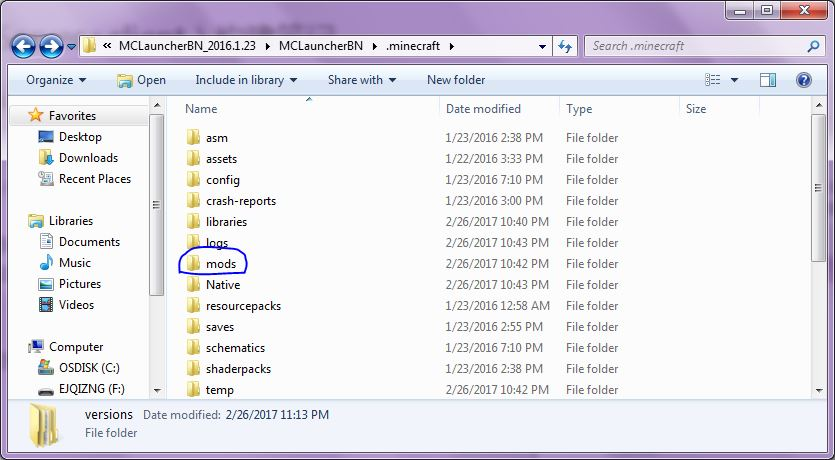Open recent locations dropdown next to Forward
Viewport: 835px width, 460px height.
[72, 47]
